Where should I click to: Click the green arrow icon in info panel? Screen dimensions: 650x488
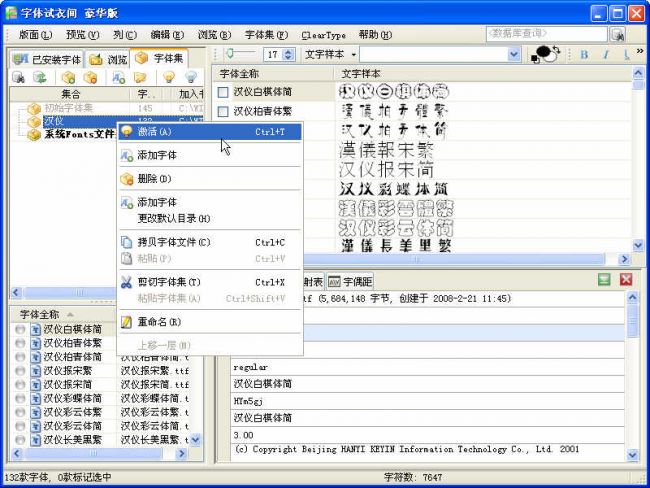pyautogui.click(x=604, y=281)
